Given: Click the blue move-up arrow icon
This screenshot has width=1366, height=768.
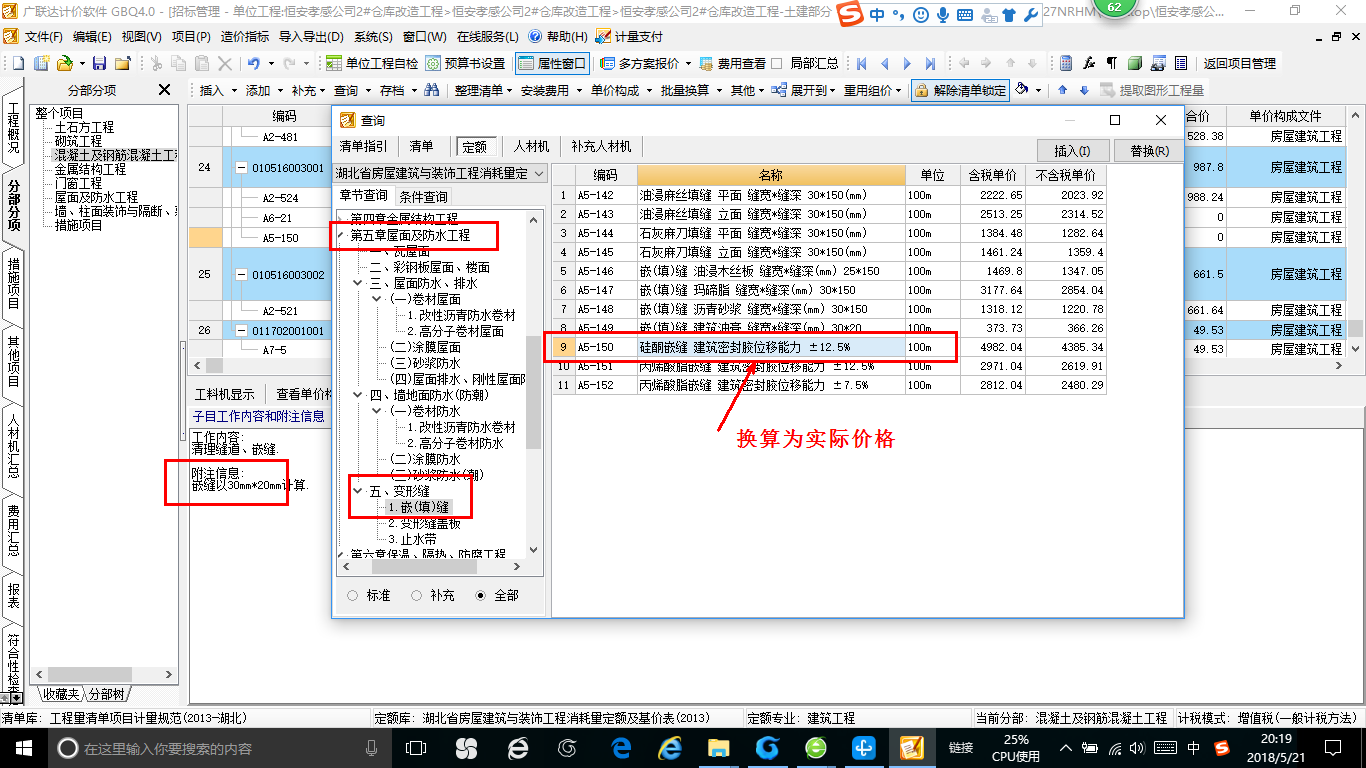Looking at the screenshot, I should [1062, 90].
